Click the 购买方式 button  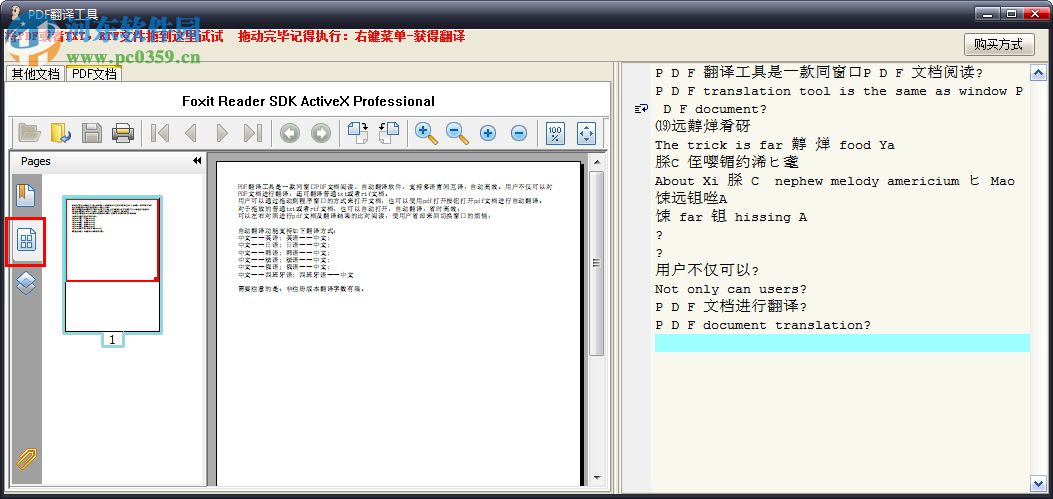point(999,44)
